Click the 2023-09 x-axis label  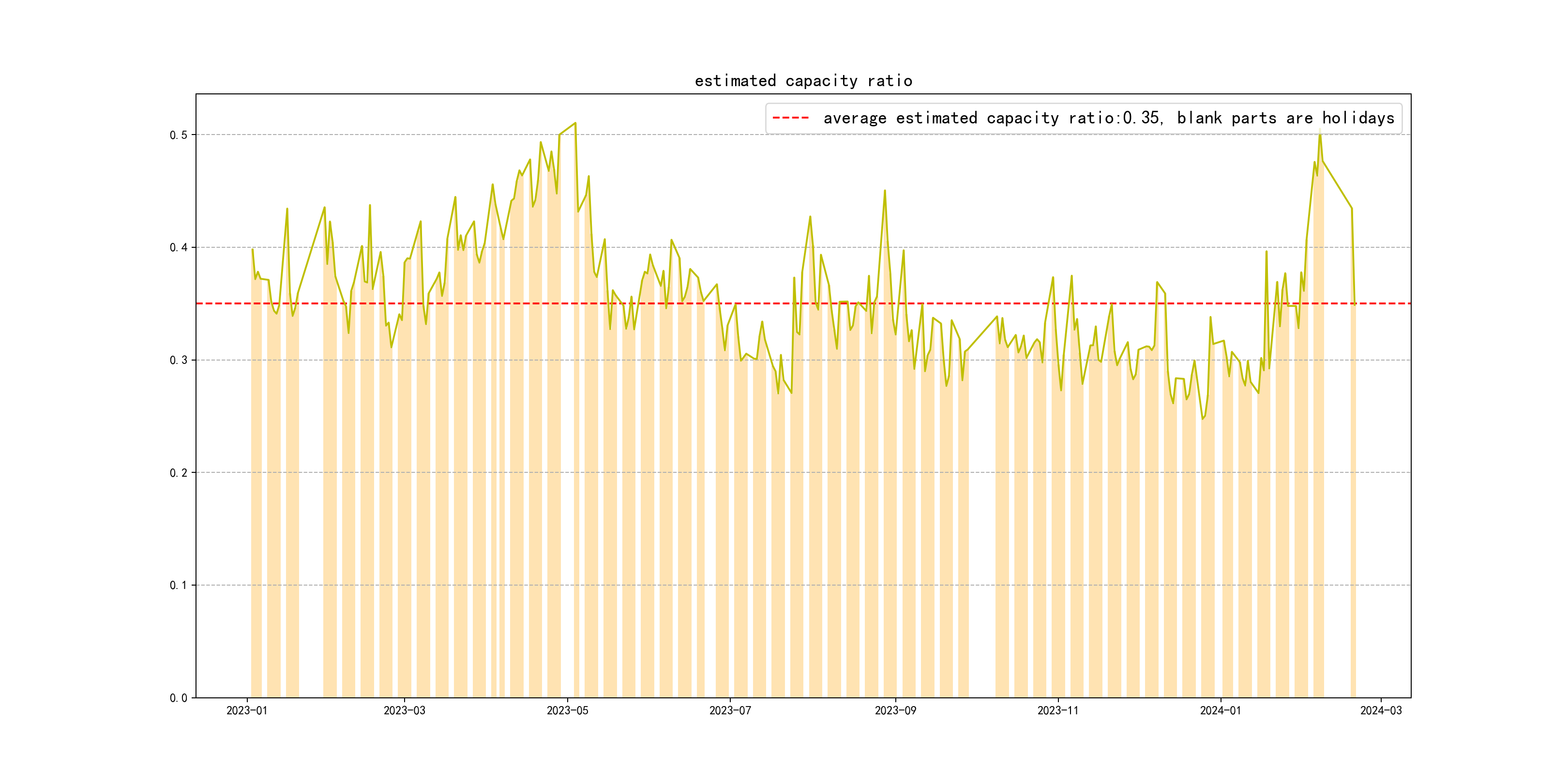coord(895,711)
